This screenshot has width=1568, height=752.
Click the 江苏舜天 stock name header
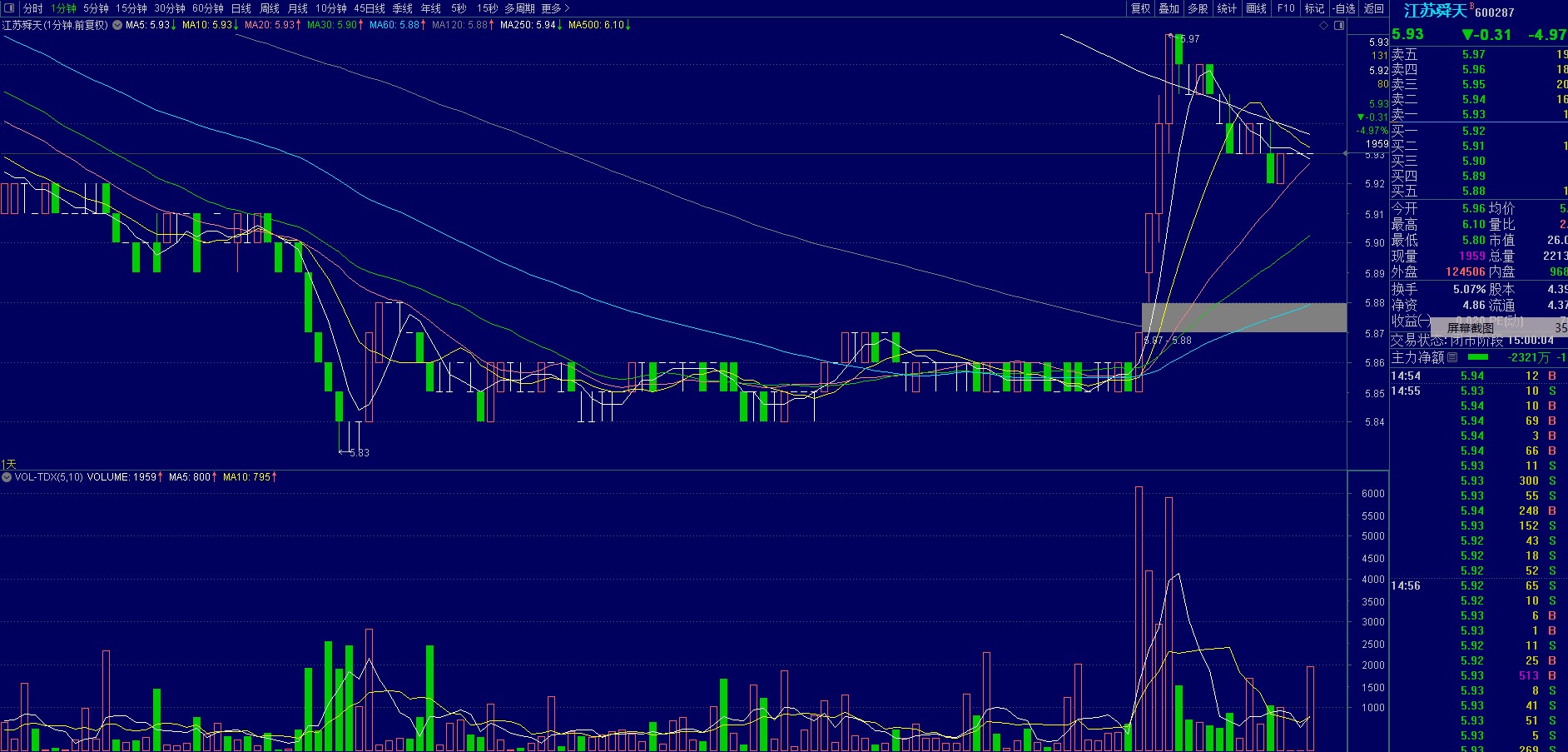(1436, 11)
